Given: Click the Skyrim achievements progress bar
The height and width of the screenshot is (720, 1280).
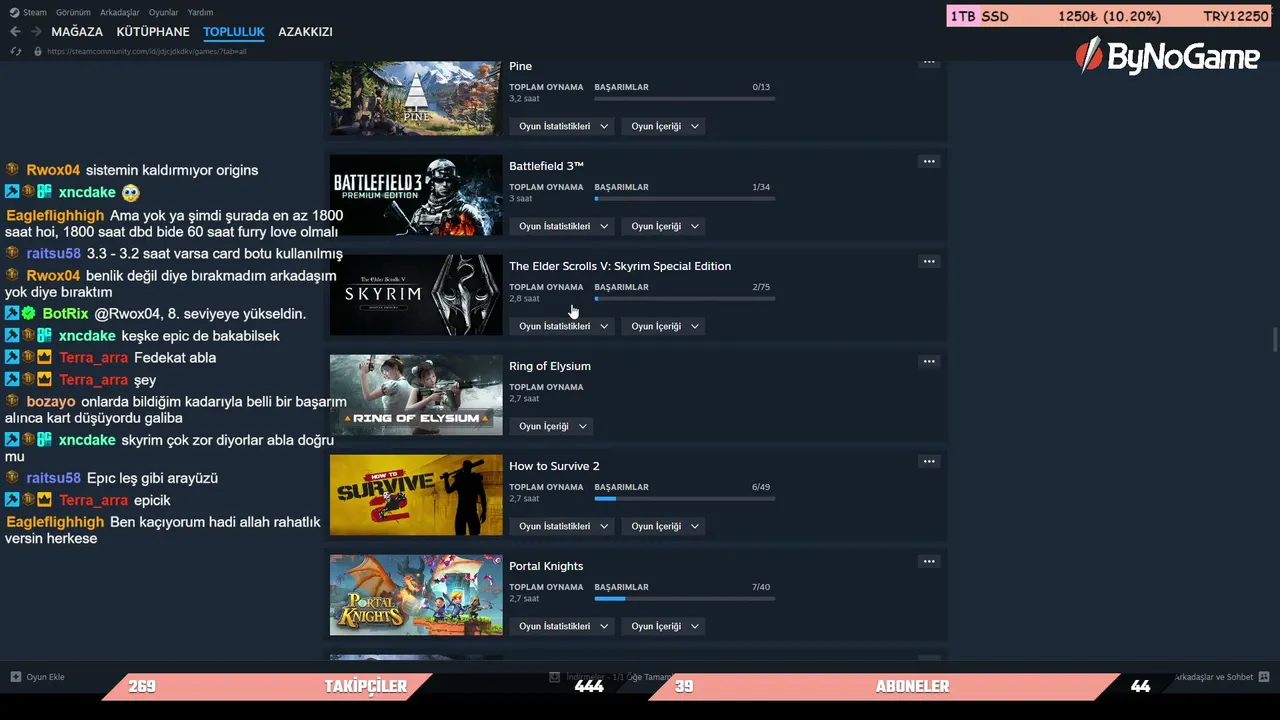Looking at the screenshot, I should coord(684,298).
